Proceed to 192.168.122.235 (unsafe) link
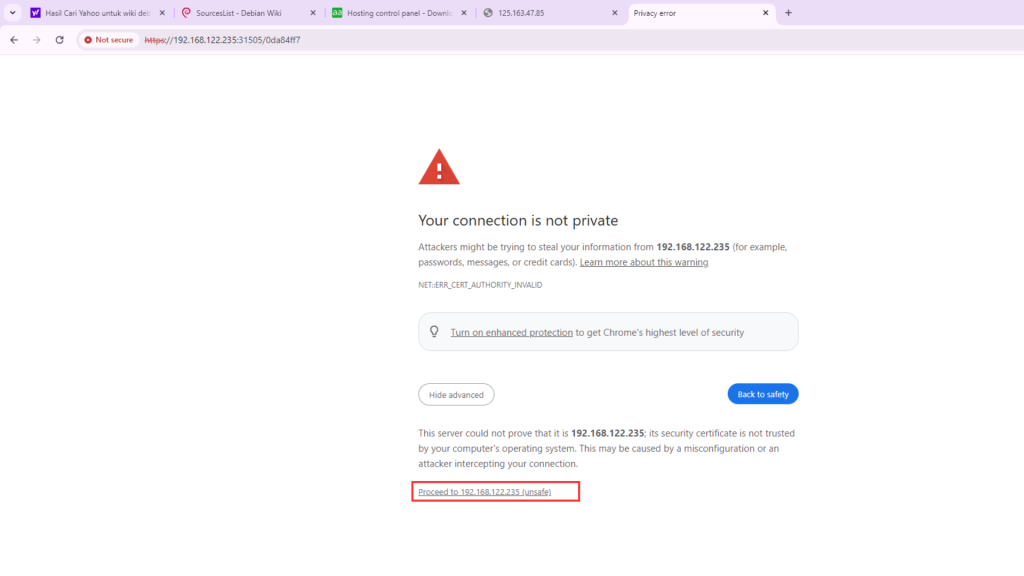 point(484,492)
